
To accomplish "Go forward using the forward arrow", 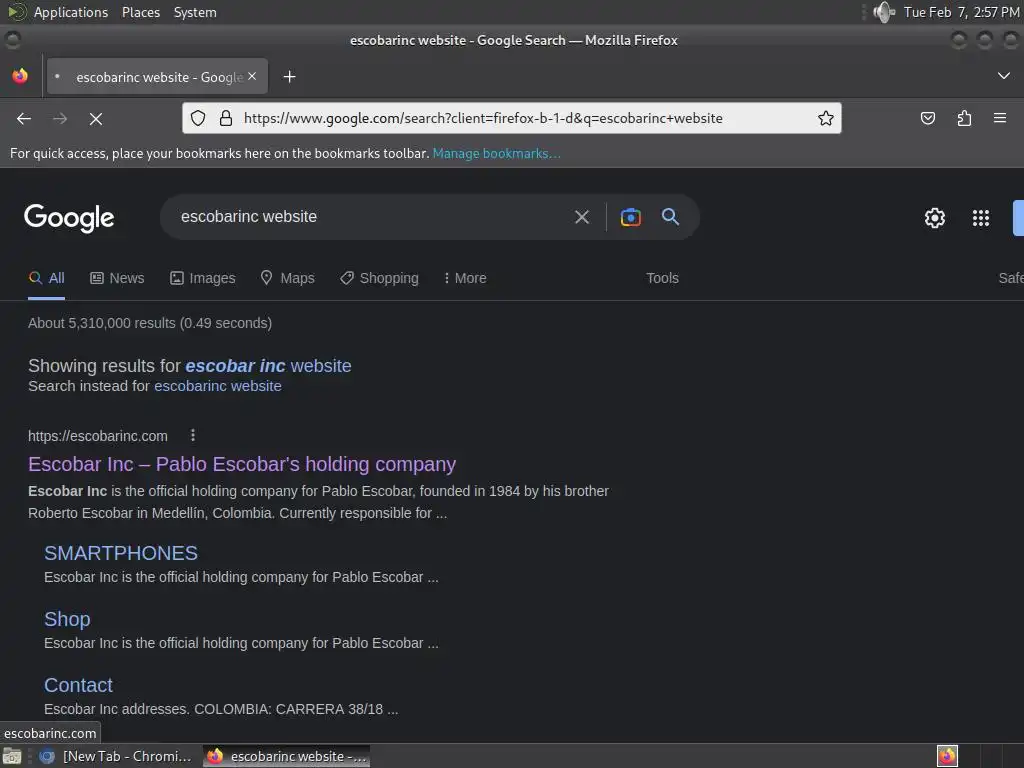I will tap(60, 118).
